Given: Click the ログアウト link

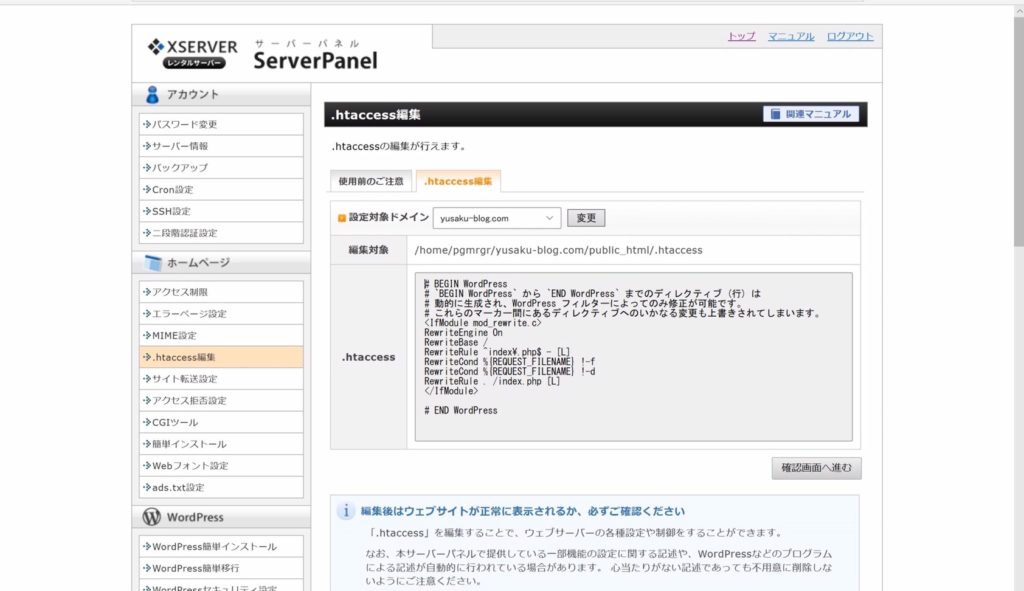Looking at the screenshot, I should 850,37.
